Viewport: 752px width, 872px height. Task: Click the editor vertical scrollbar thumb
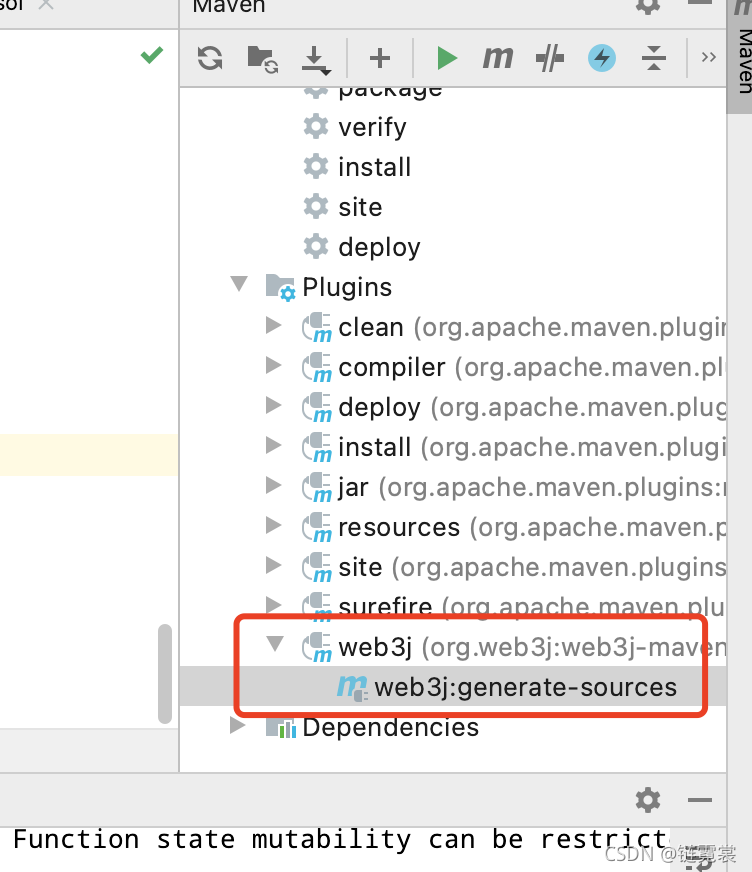[165, 673]
